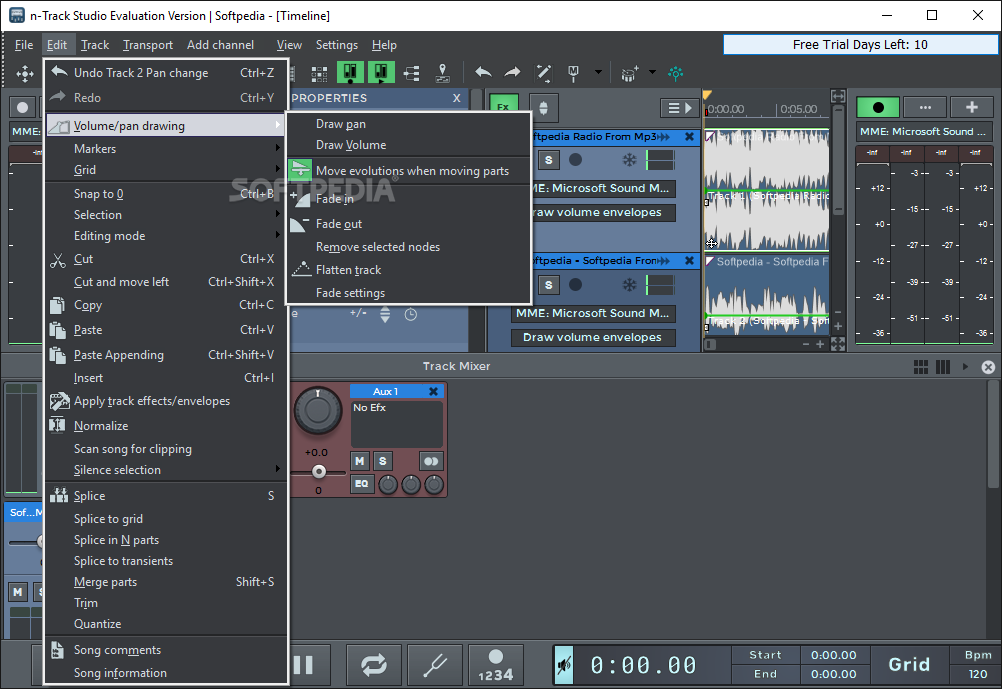Click the timeline vertical scrollbar
Viewport: 1002px width, 689px height.
(x=838, y=162)
